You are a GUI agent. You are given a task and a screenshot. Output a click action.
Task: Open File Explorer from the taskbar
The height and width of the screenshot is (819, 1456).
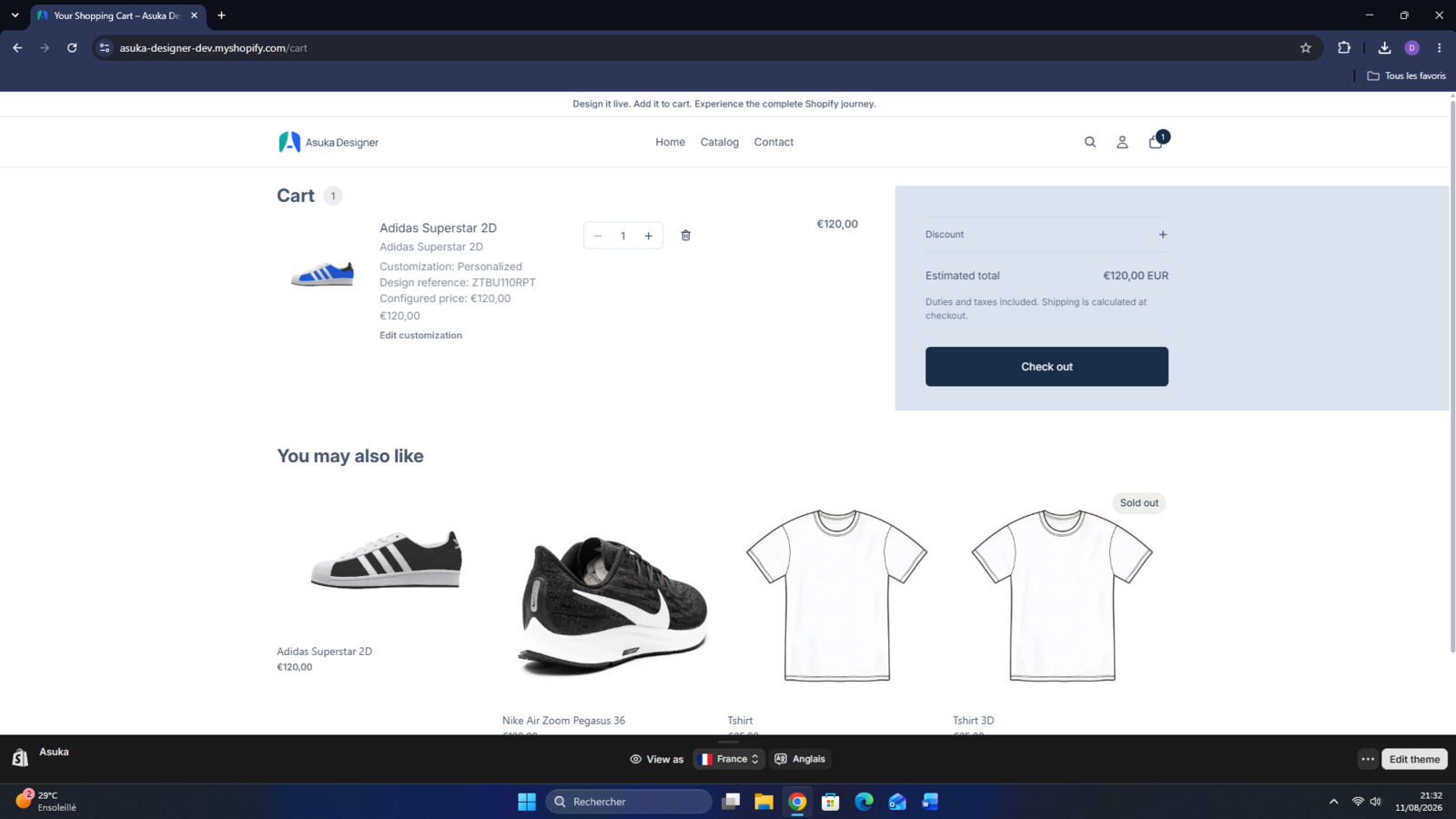763,802
